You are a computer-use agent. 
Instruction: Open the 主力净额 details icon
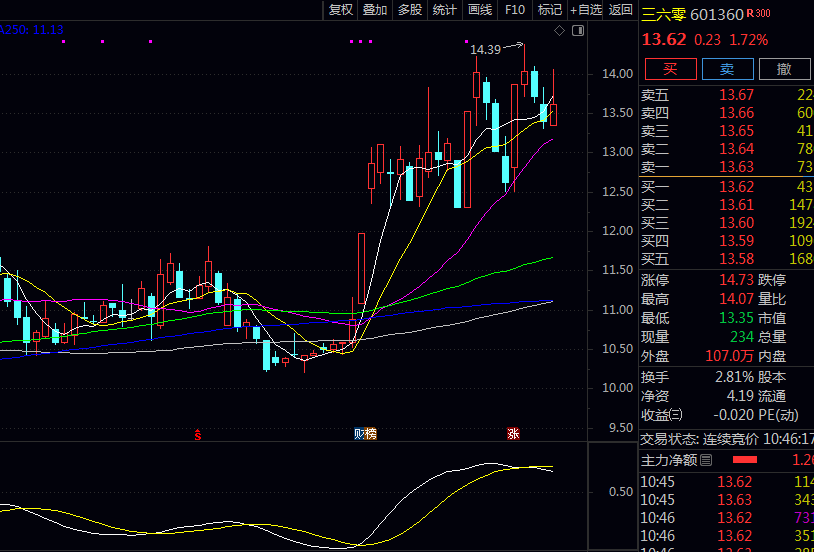pyautogui.click(x=706, y=460)
